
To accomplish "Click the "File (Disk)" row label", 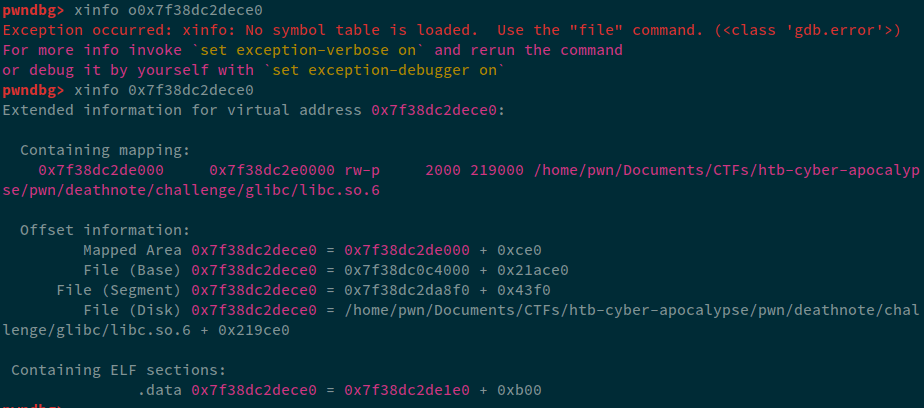I will coord(132,310).
